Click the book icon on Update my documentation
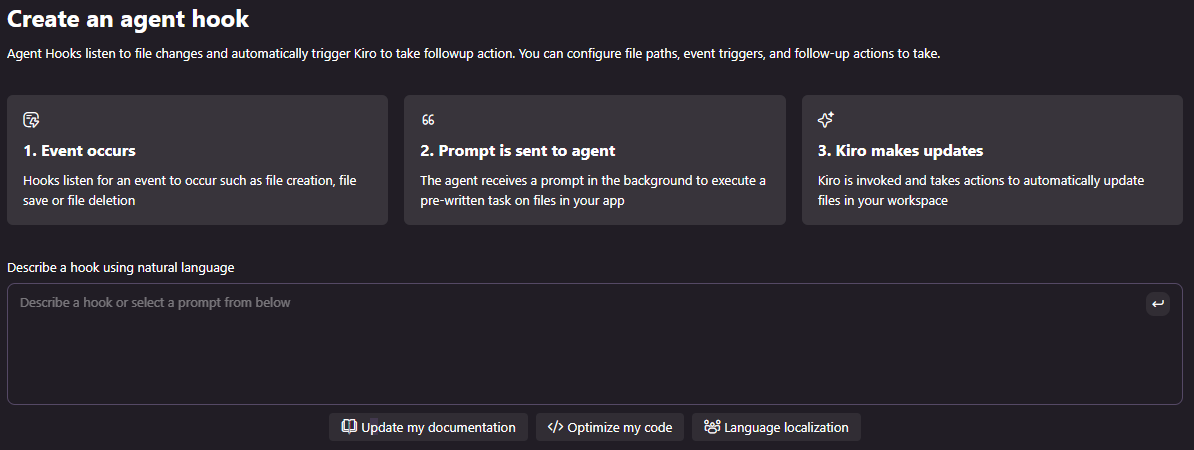The height and width of the screenshot is (450, 1194). 350,427
